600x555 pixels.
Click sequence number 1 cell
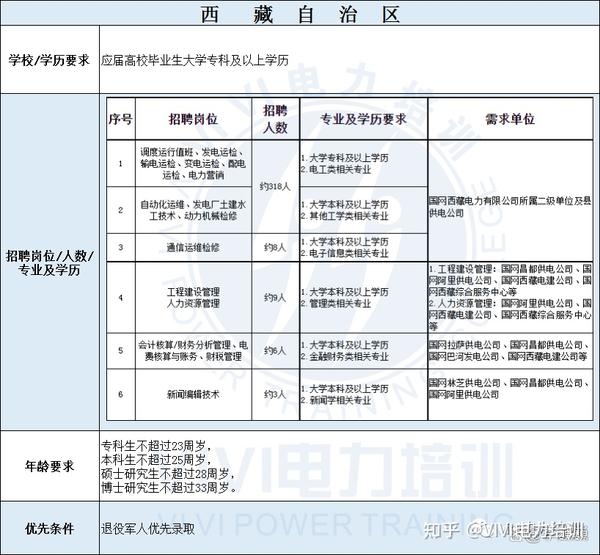121,164
